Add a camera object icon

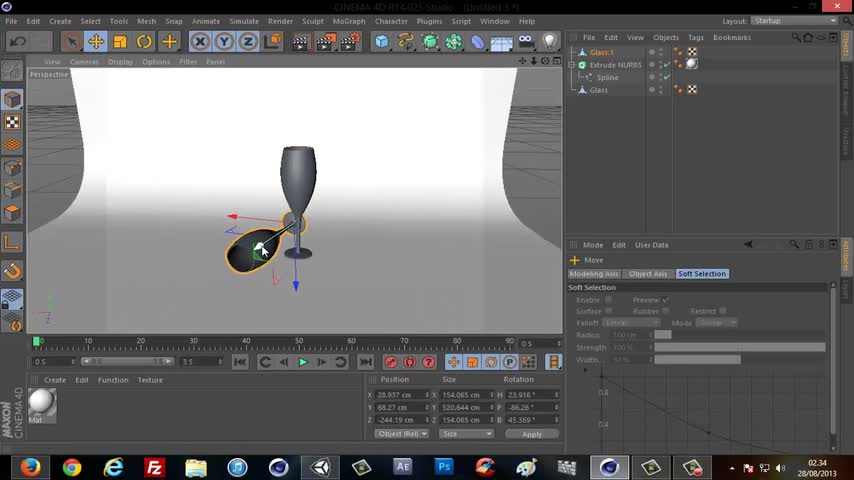click(526, 41)
